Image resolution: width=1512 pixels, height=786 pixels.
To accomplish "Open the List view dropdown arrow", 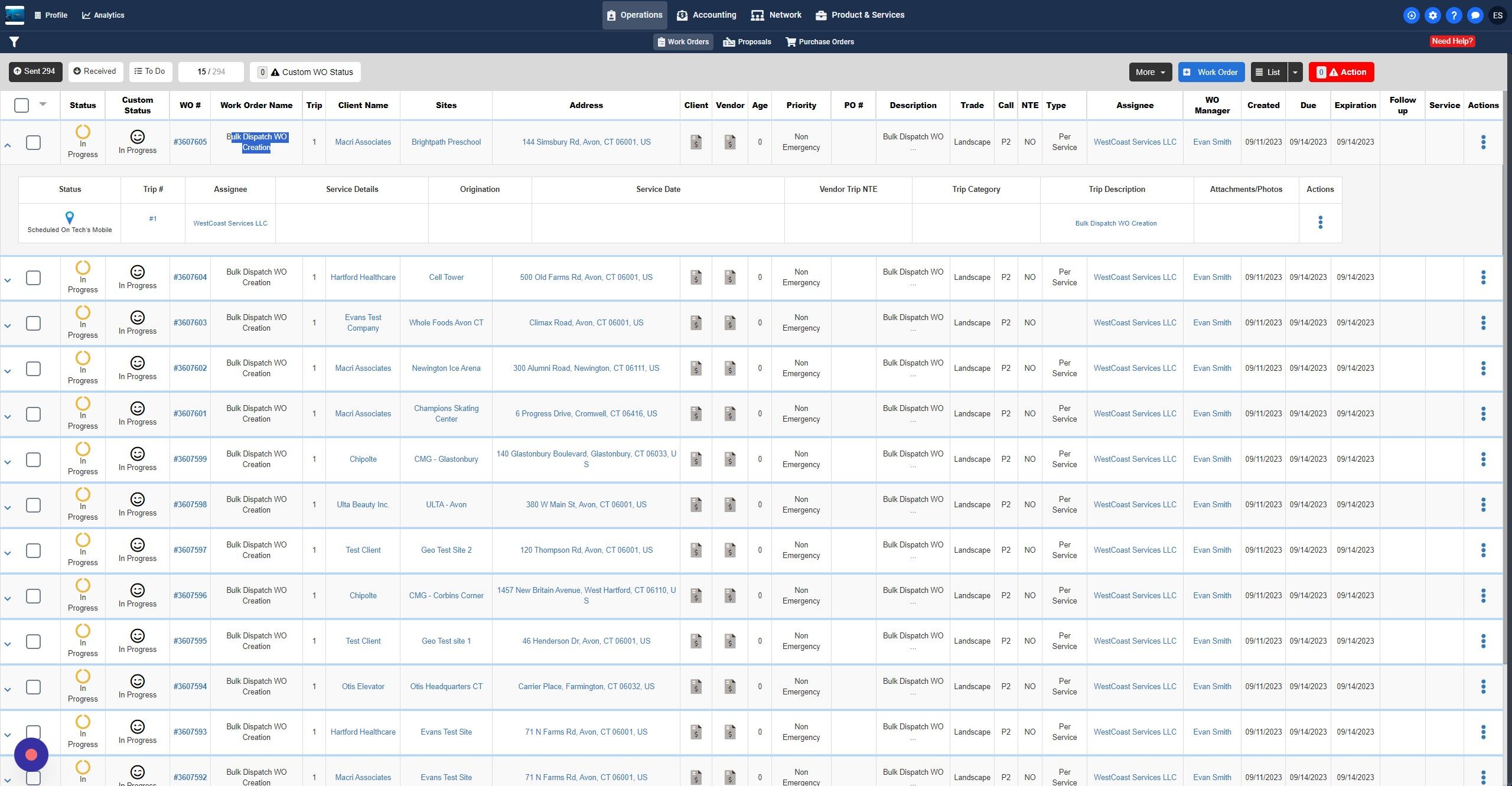I will pos(1295,72).
